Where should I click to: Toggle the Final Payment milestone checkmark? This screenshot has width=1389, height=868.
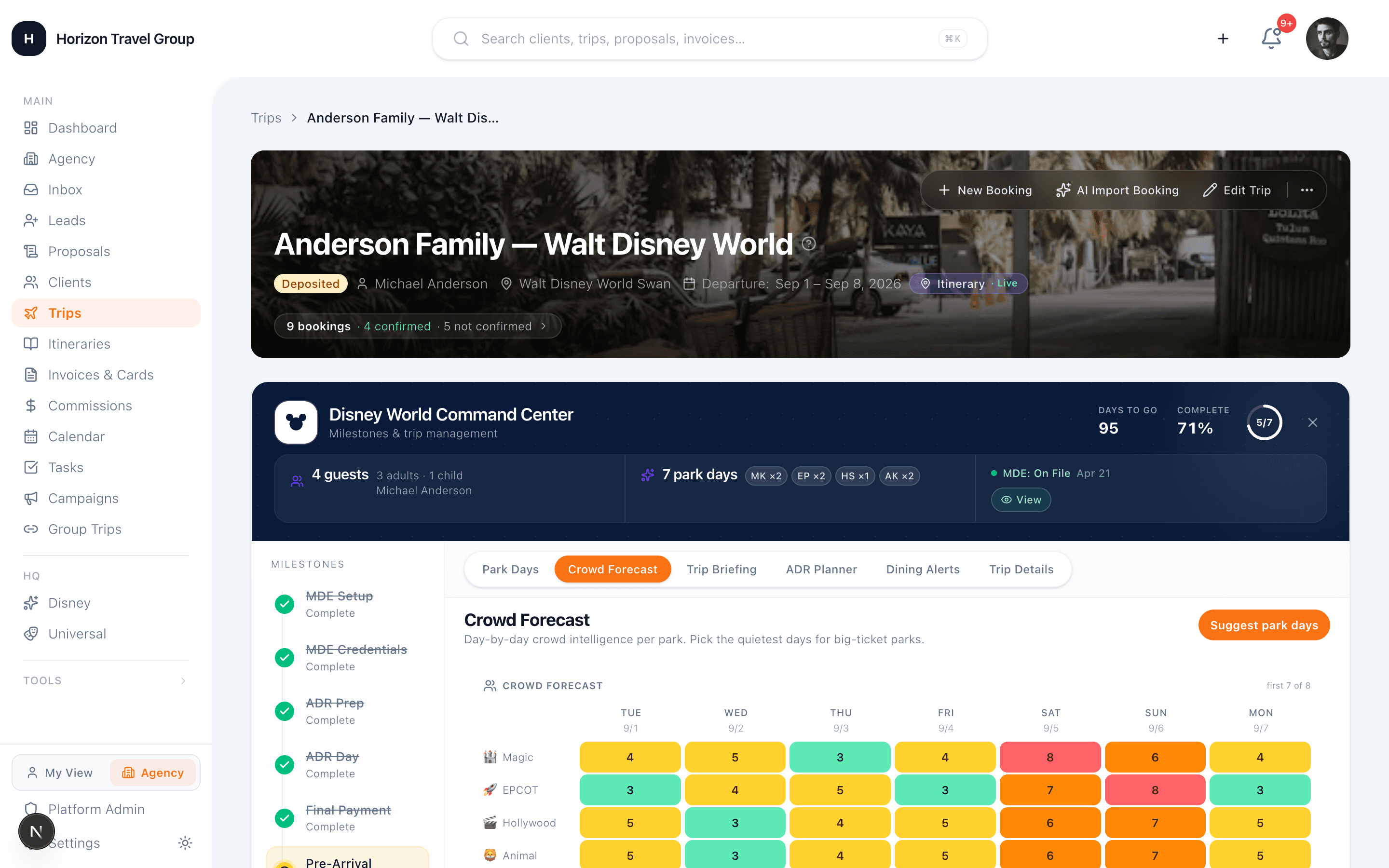[x=284, y=817]
